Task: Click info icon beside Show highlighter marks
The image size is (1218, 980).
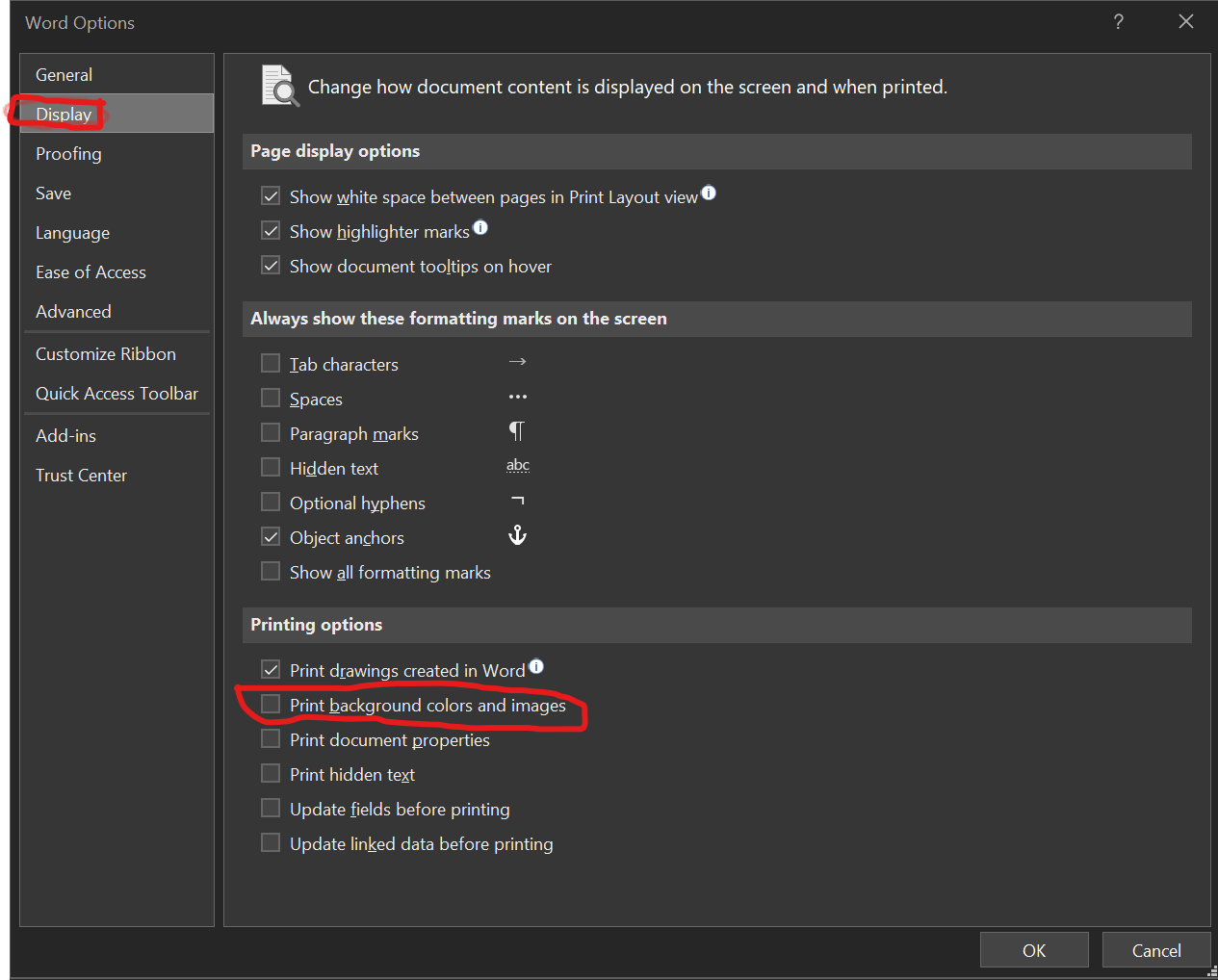Action: point(480,227)
